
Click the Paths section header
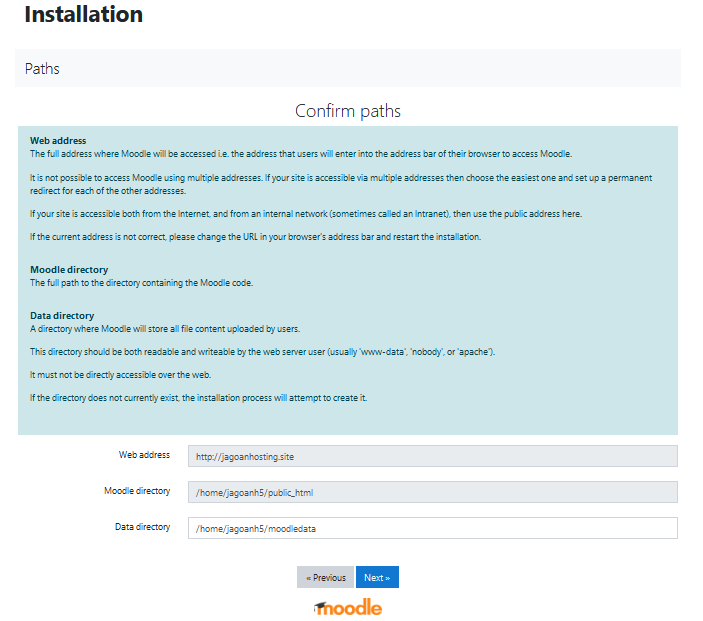42,69
